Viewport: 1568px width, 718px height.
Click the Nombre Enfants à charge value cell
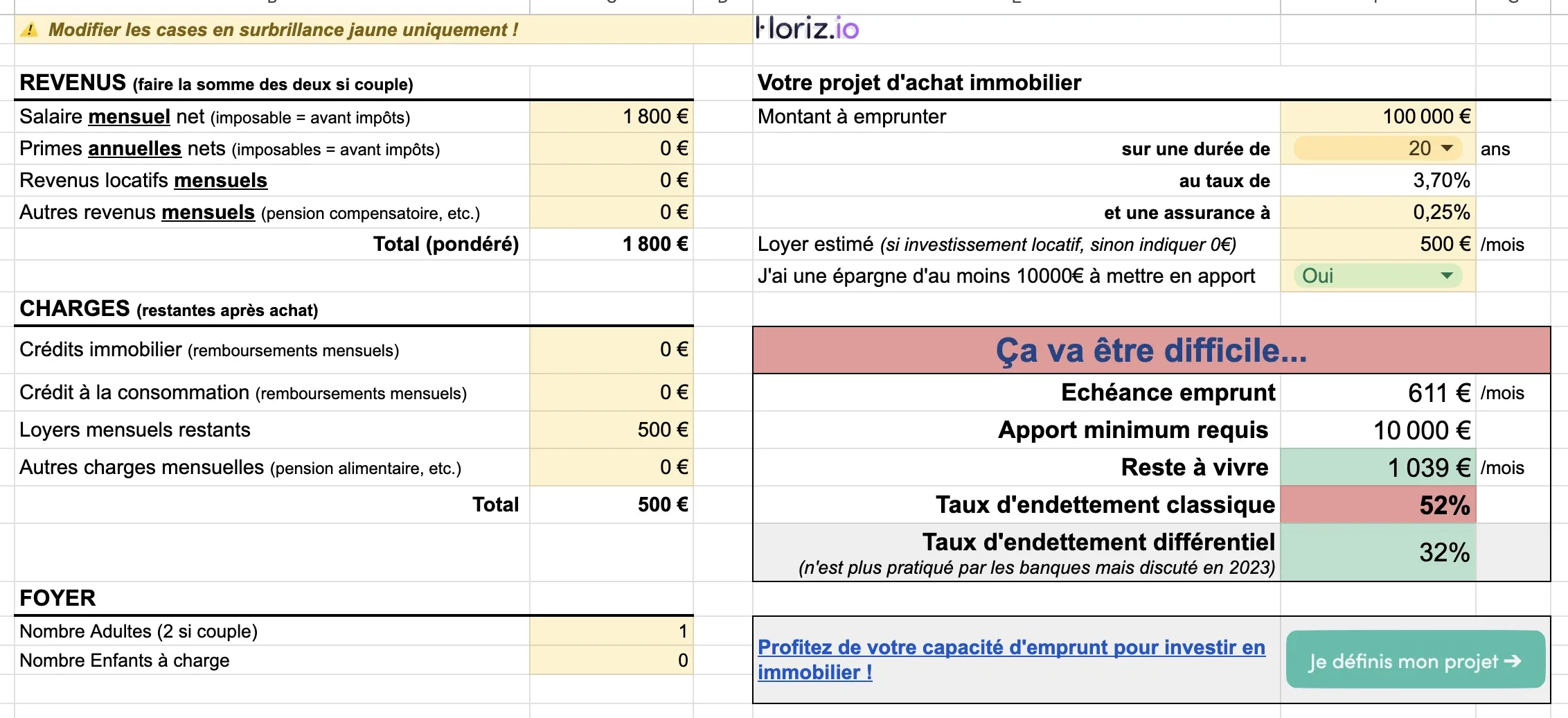click(612, 660)
